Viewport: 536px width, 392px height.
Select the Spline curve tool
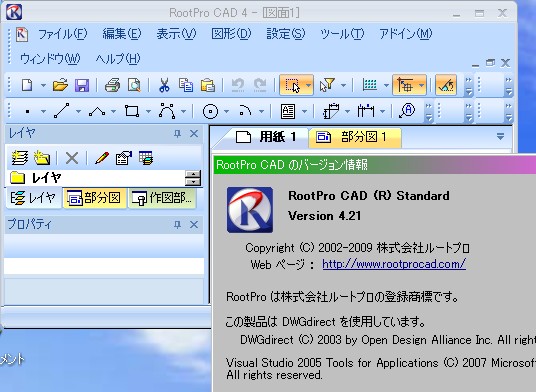167,111
